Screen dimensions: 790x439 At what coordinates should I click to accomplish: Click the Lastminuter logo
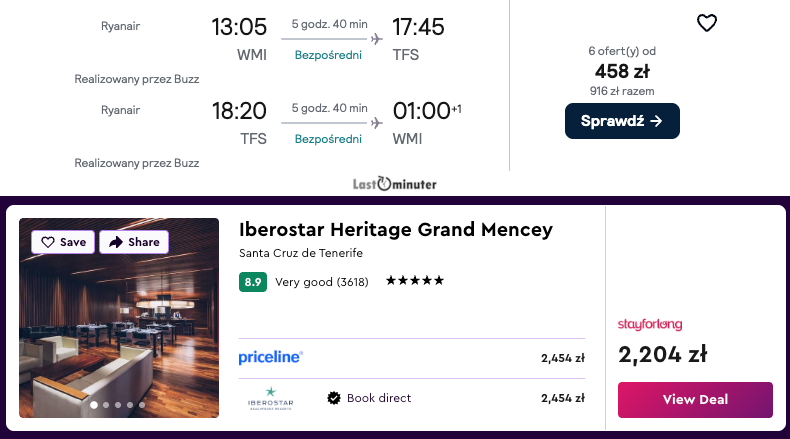click(x=394, y=184)
